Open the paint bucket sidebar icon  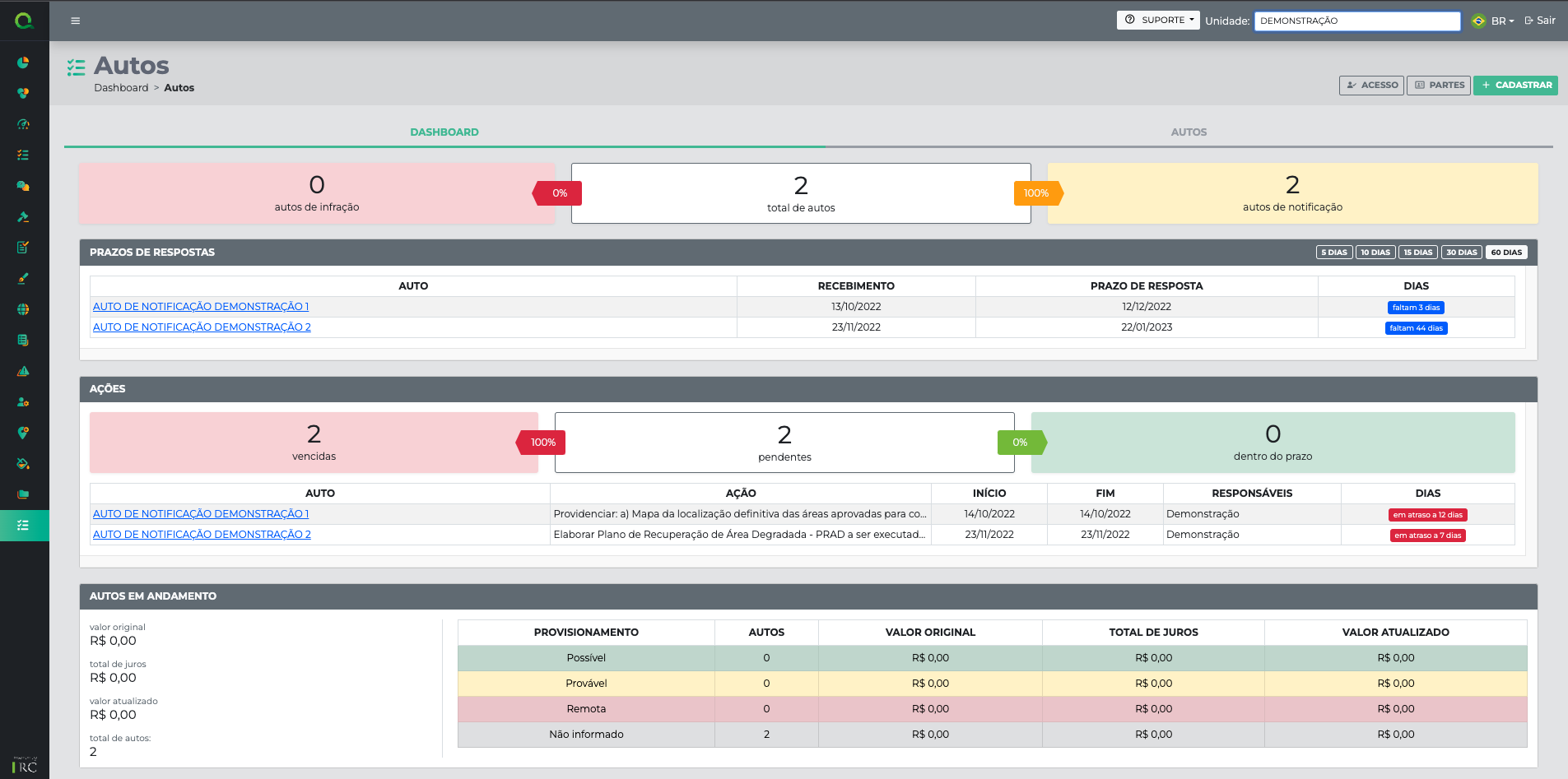click(23, 464)
